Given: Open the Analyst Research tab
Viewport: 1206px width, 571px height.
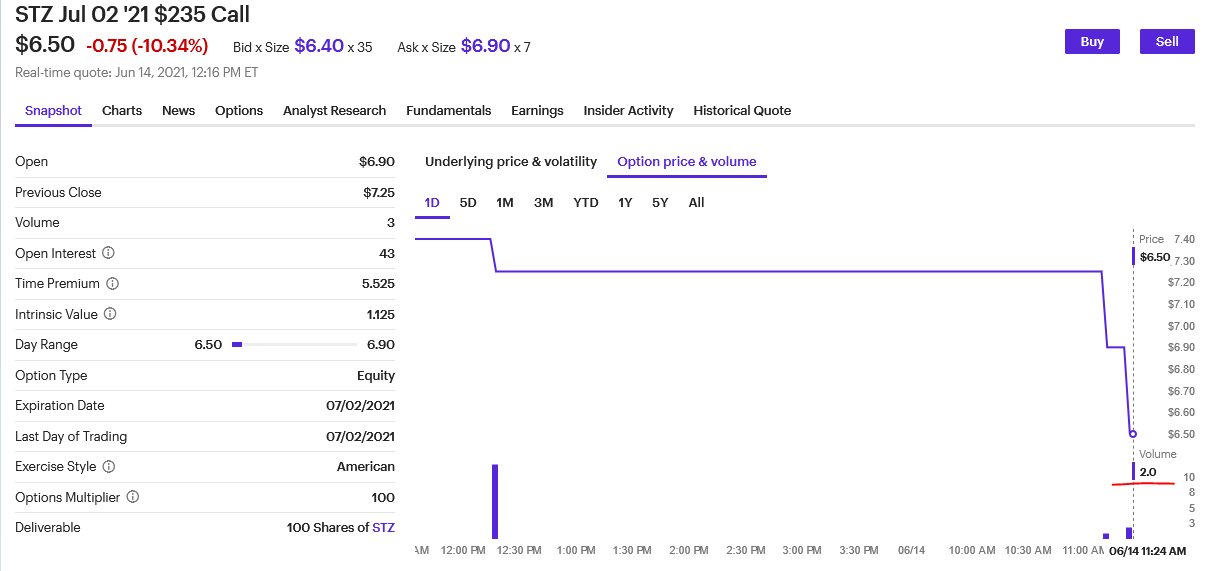Looking at the screenshot, I should pos(334,111).
